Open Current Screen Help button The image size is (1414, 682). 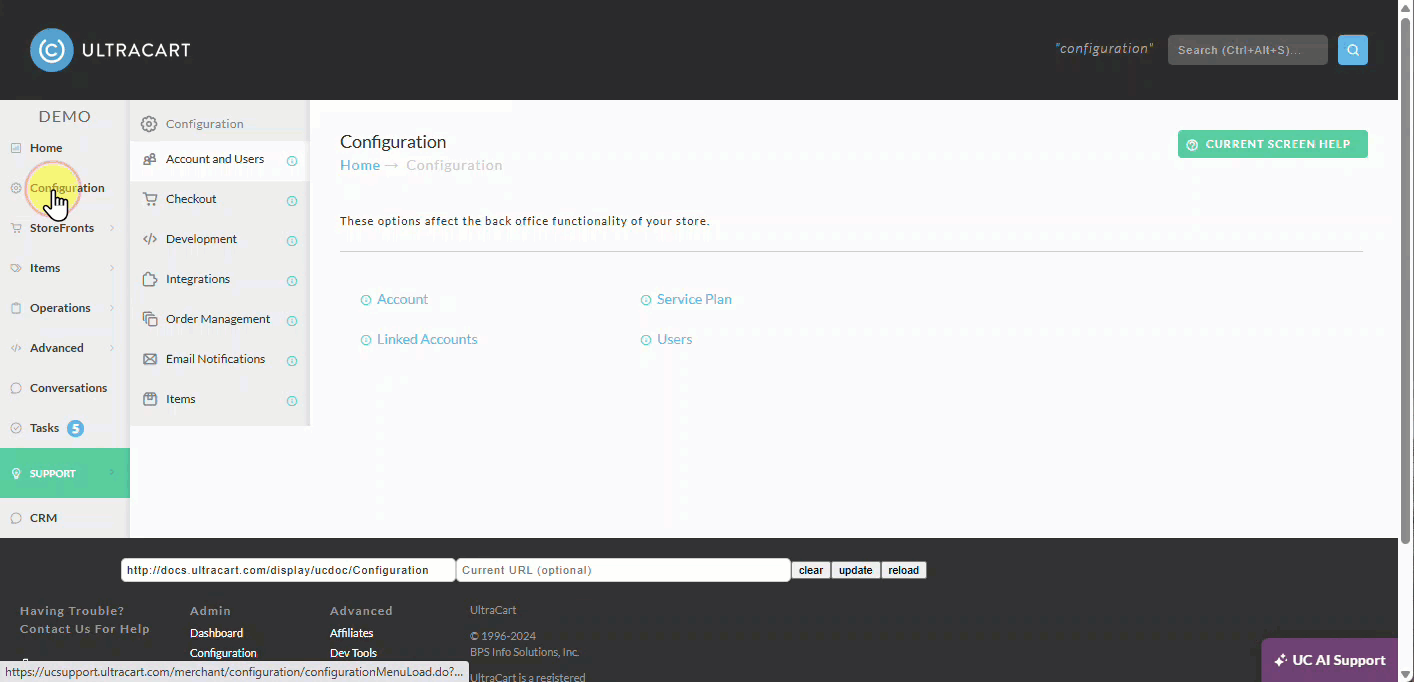coord(1272,144)
